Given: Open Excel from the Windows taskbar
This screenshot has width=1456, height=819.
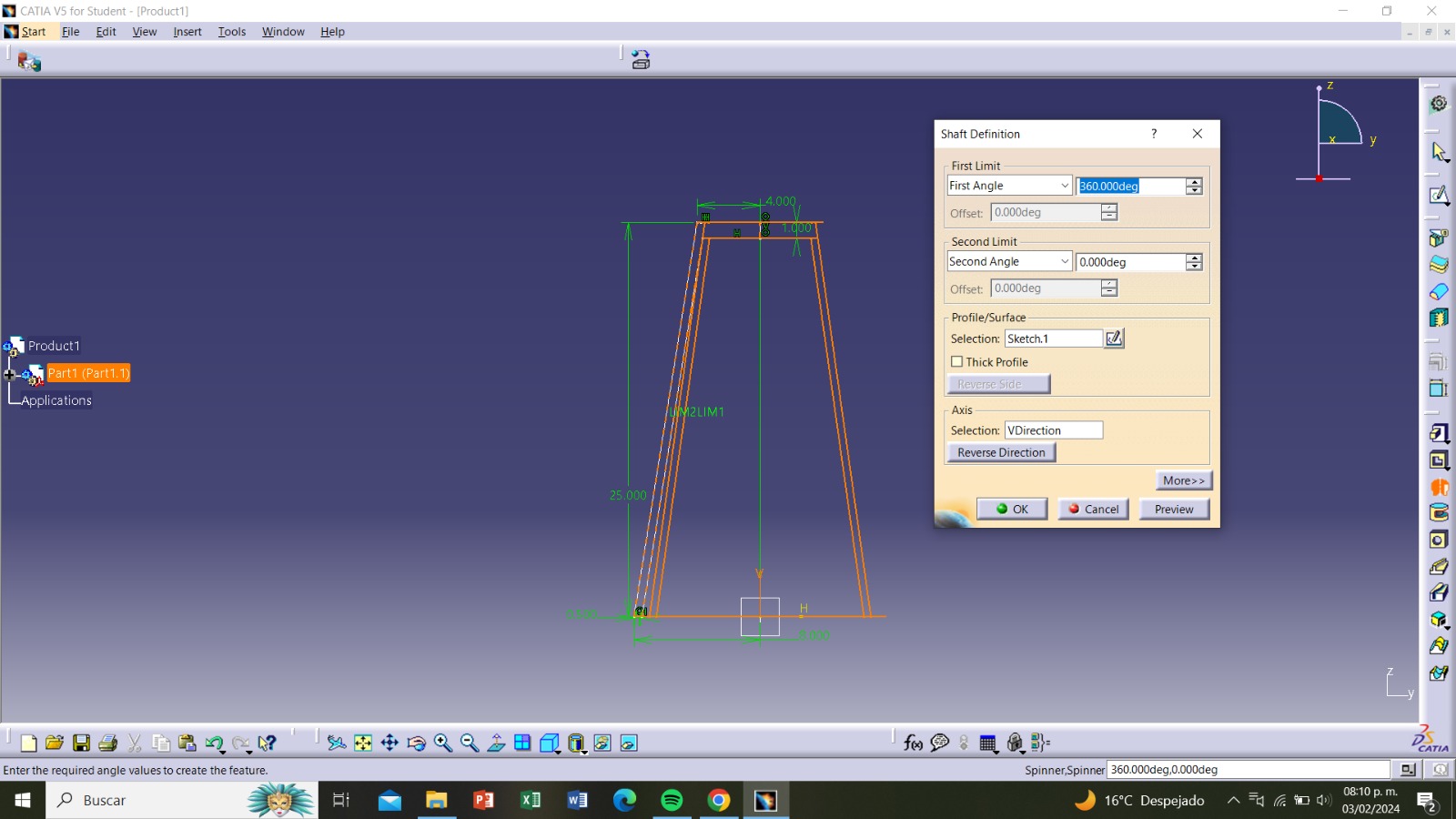Looking at the screenshot, I should coord(531,800).
